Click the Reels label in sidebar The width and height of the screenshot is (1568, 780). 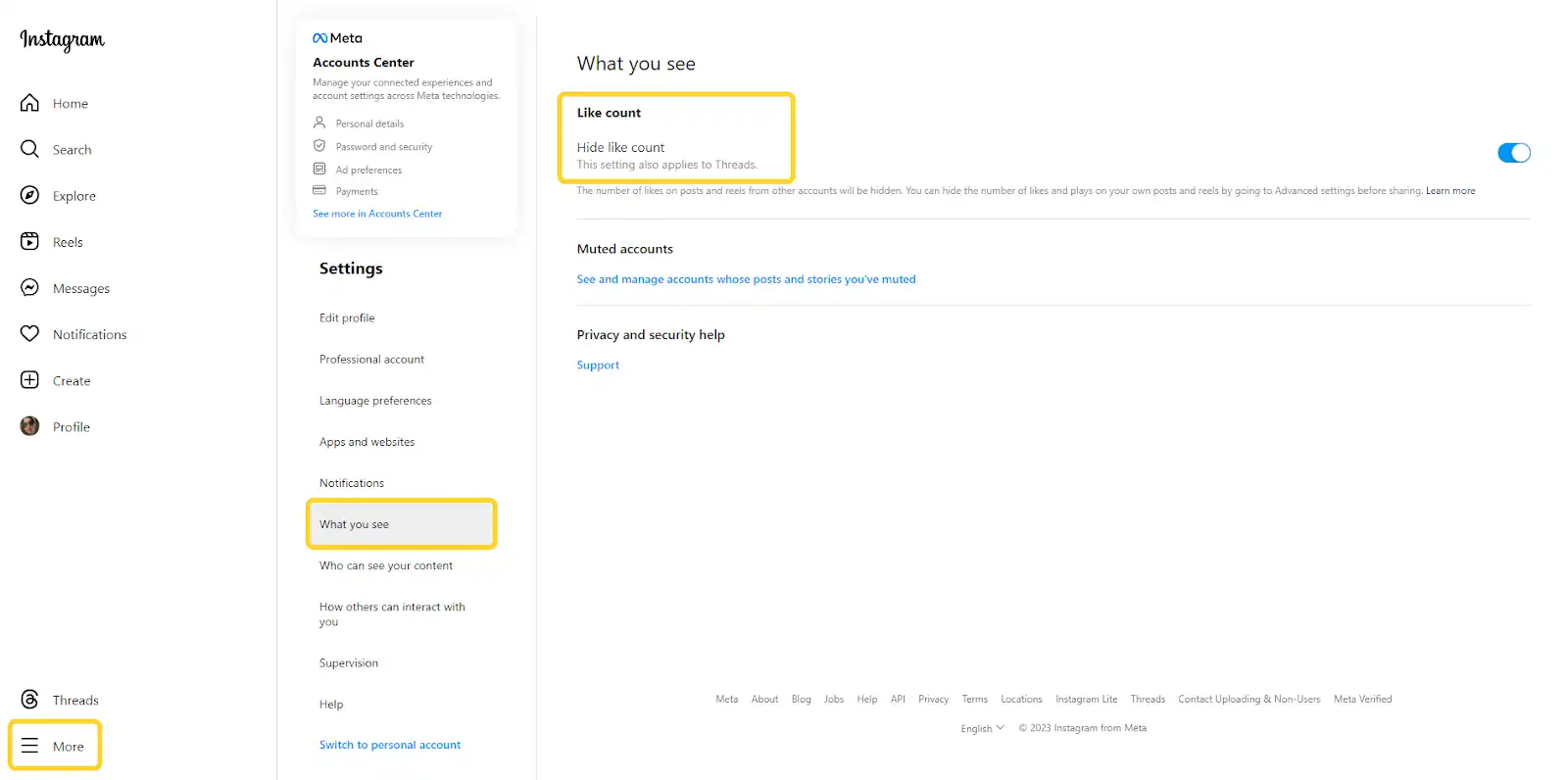tap(68, 242)
